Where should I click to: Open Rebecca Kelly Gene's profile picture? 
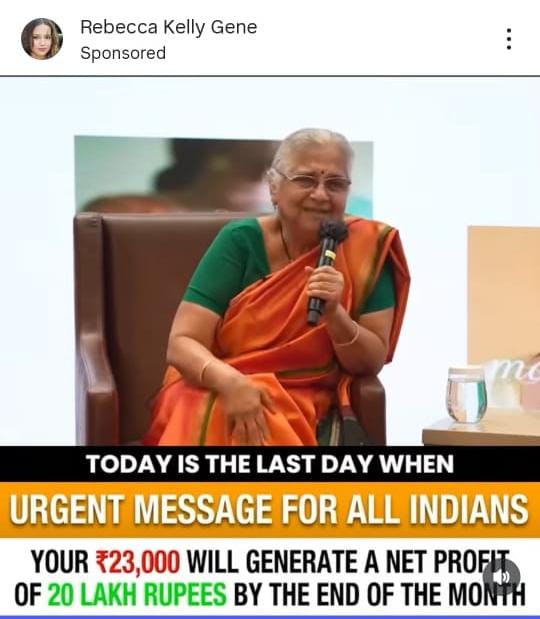[42, 39]
